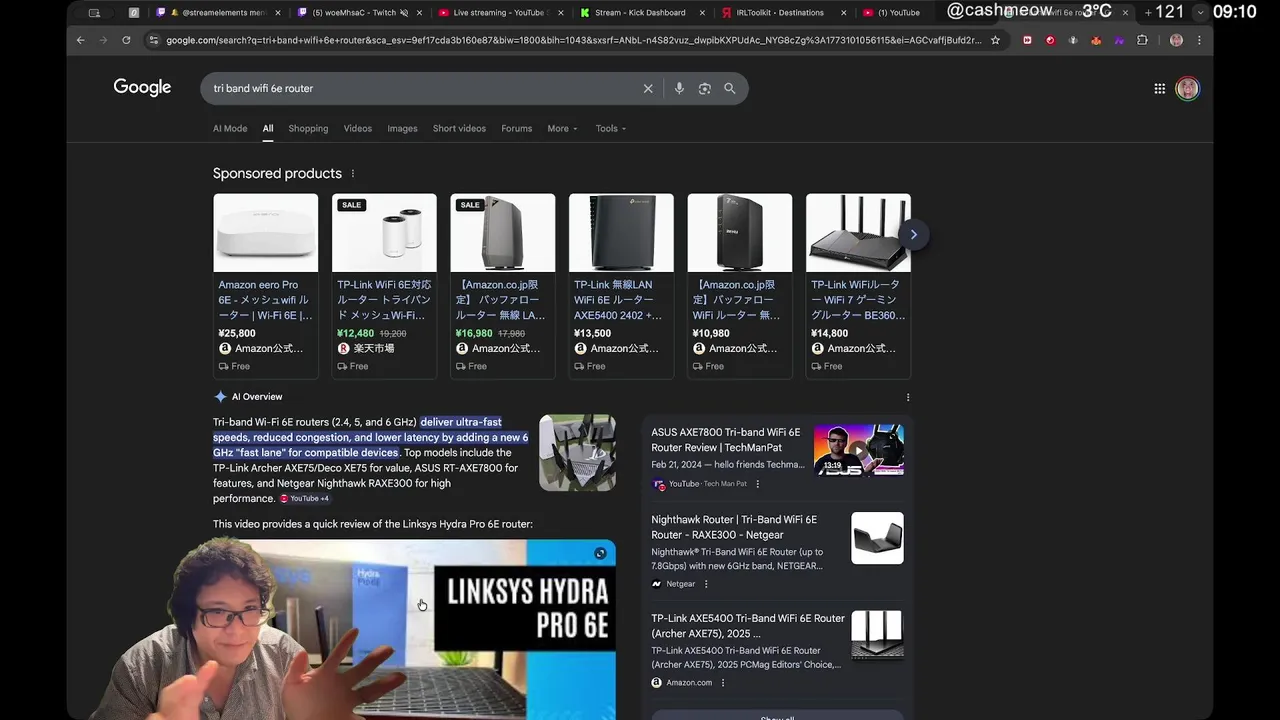Start voice search with the microphone icon
The height and width of the screenshot is (720, 1280).
tap(679, 88)
